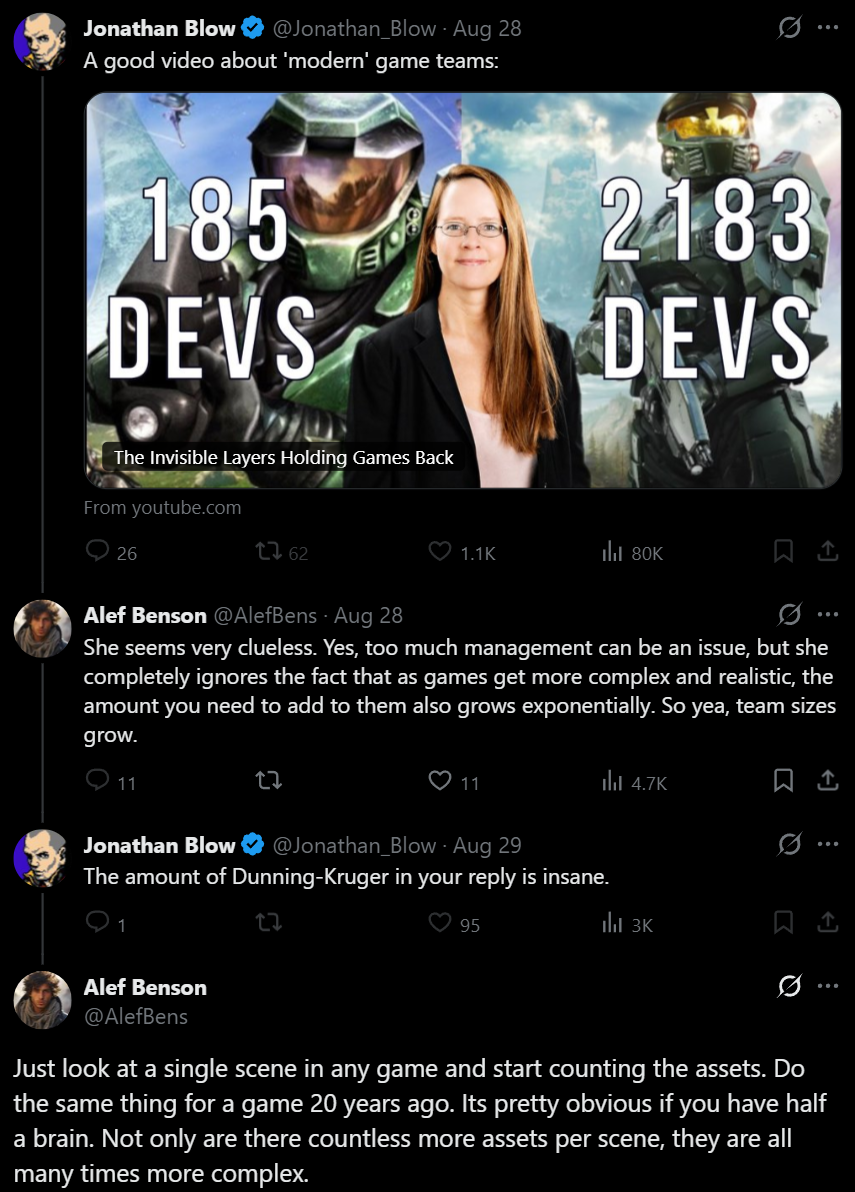Open more options on Alef Benson's Aug 28 reply
855x1192 pixels.
click(x=828, y=614)
